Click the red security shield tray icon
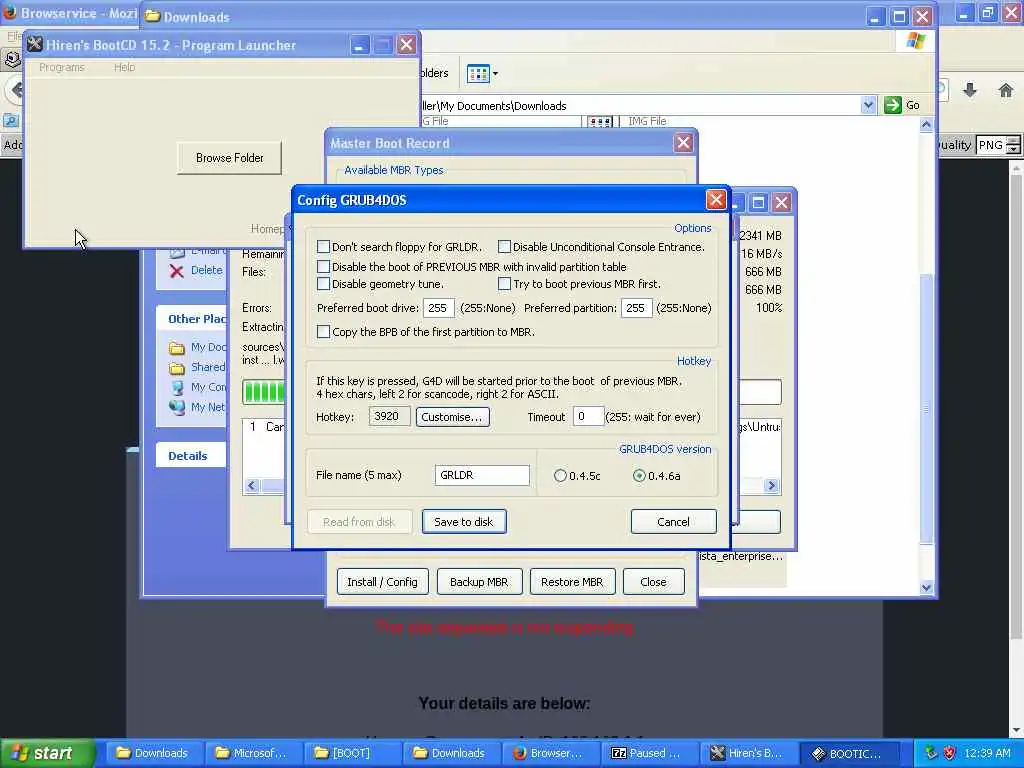Viewport: 1024px width, 768px height. click(x=950, y=753)
